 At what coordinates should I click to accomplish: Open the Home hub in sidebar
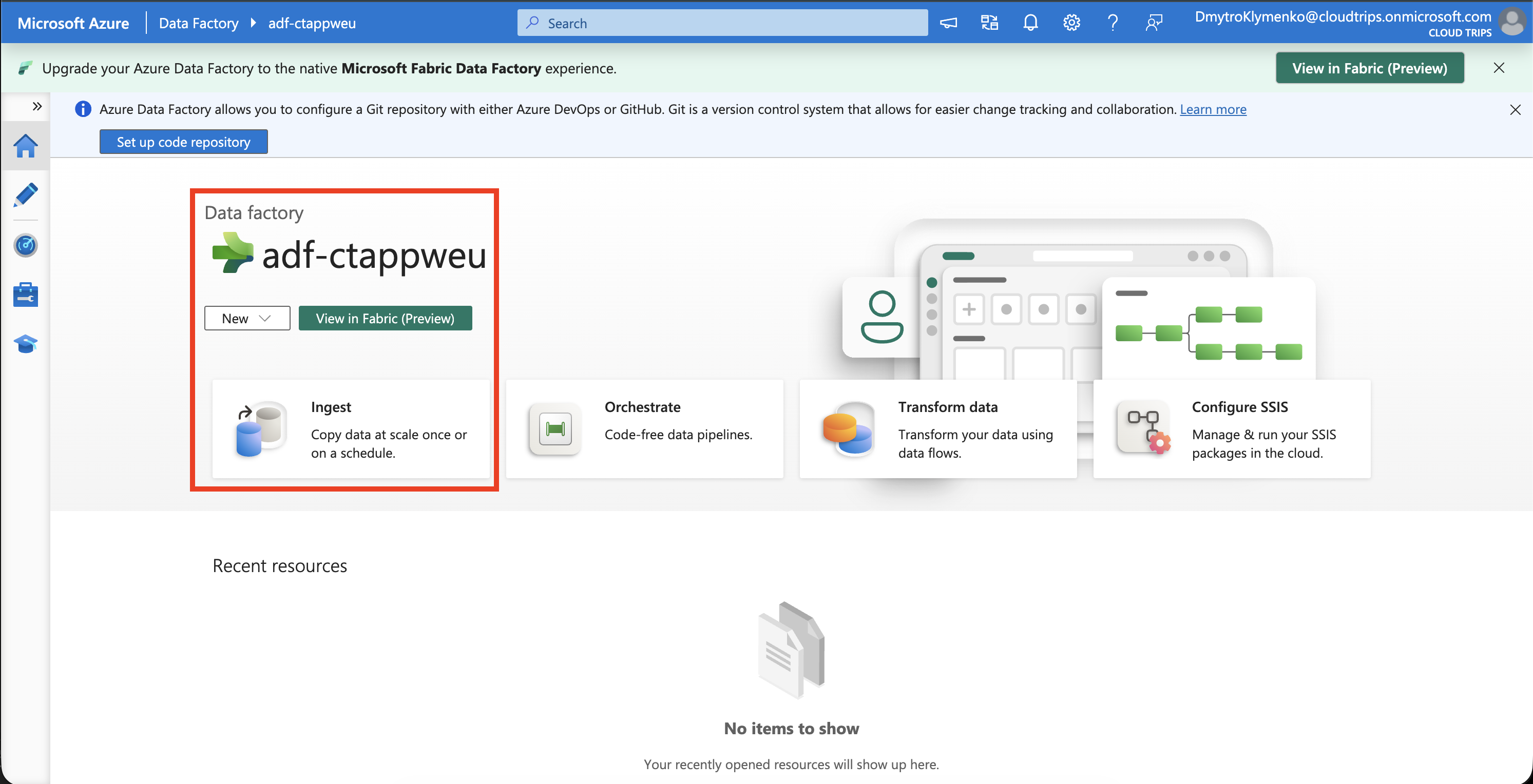click(x=26, y=146)
